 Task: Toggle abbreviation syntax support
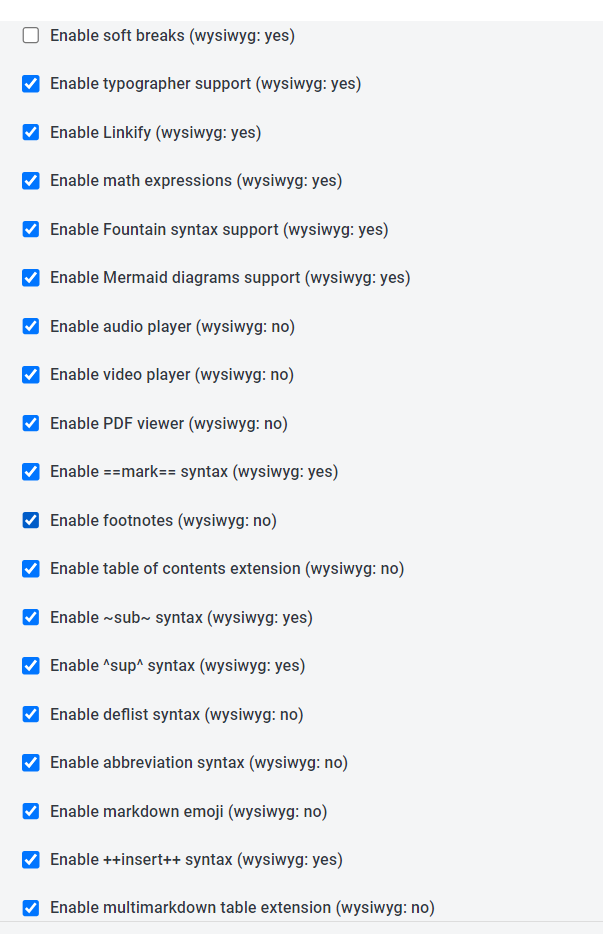(31, 762)
